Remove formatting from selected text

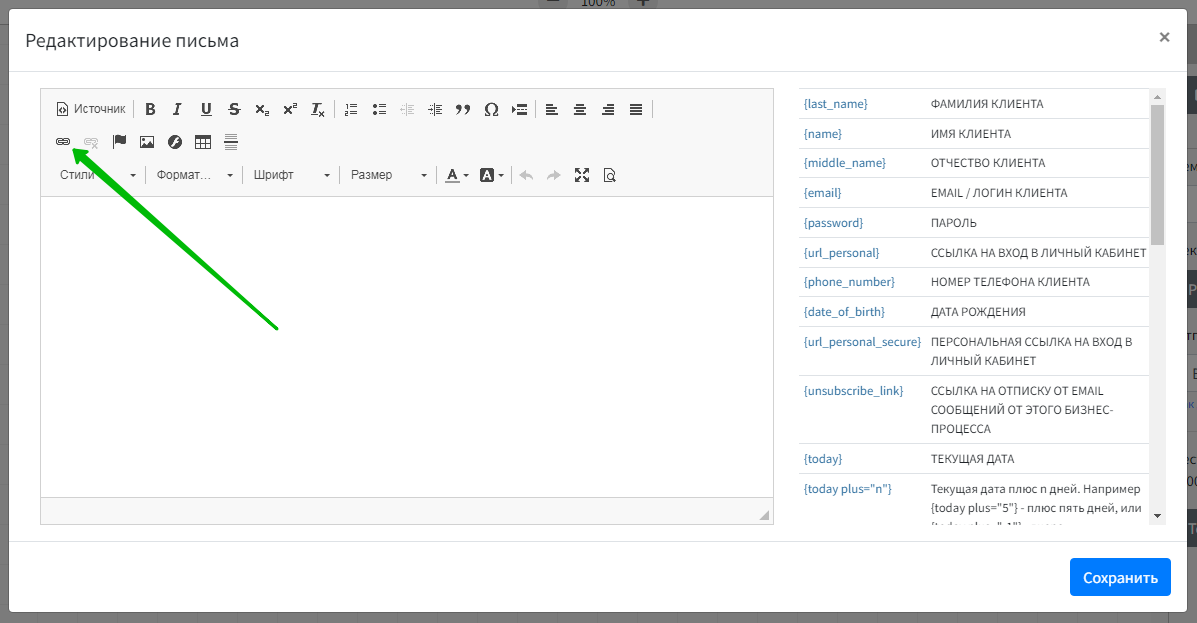coord(317,109)
